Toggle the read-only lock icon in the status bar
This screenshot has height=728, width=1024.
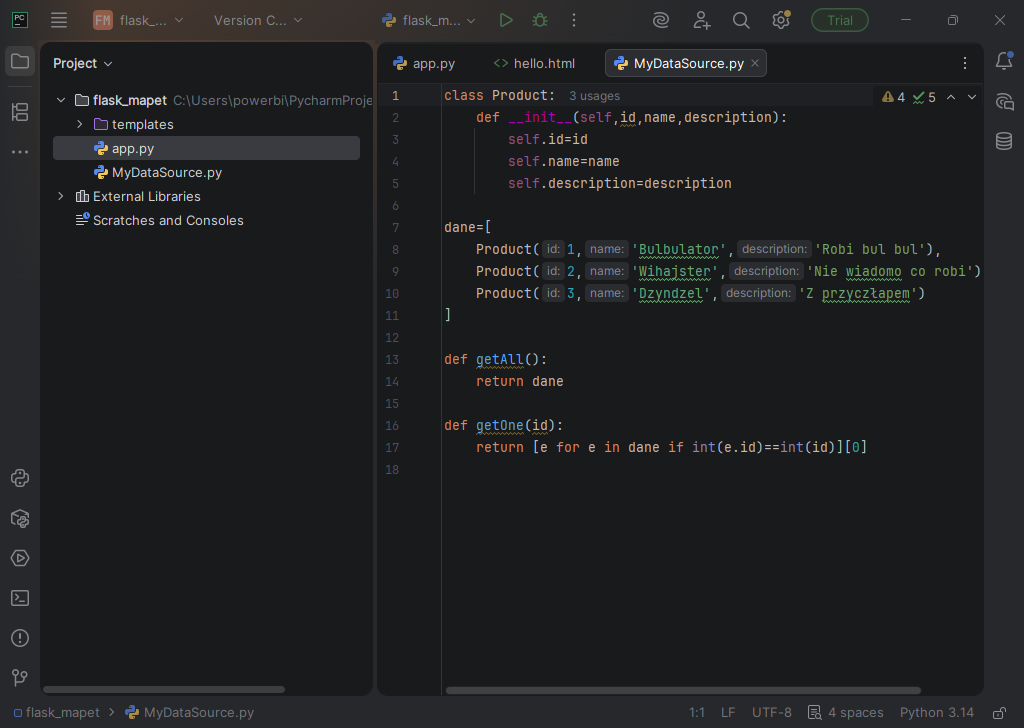[999, 712]
